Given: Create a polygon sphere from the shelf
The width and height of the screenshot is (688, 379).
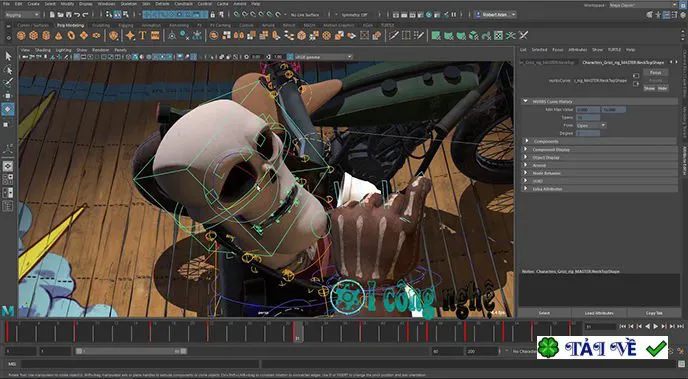Looking at the screenshot, I should pos(21,36).
